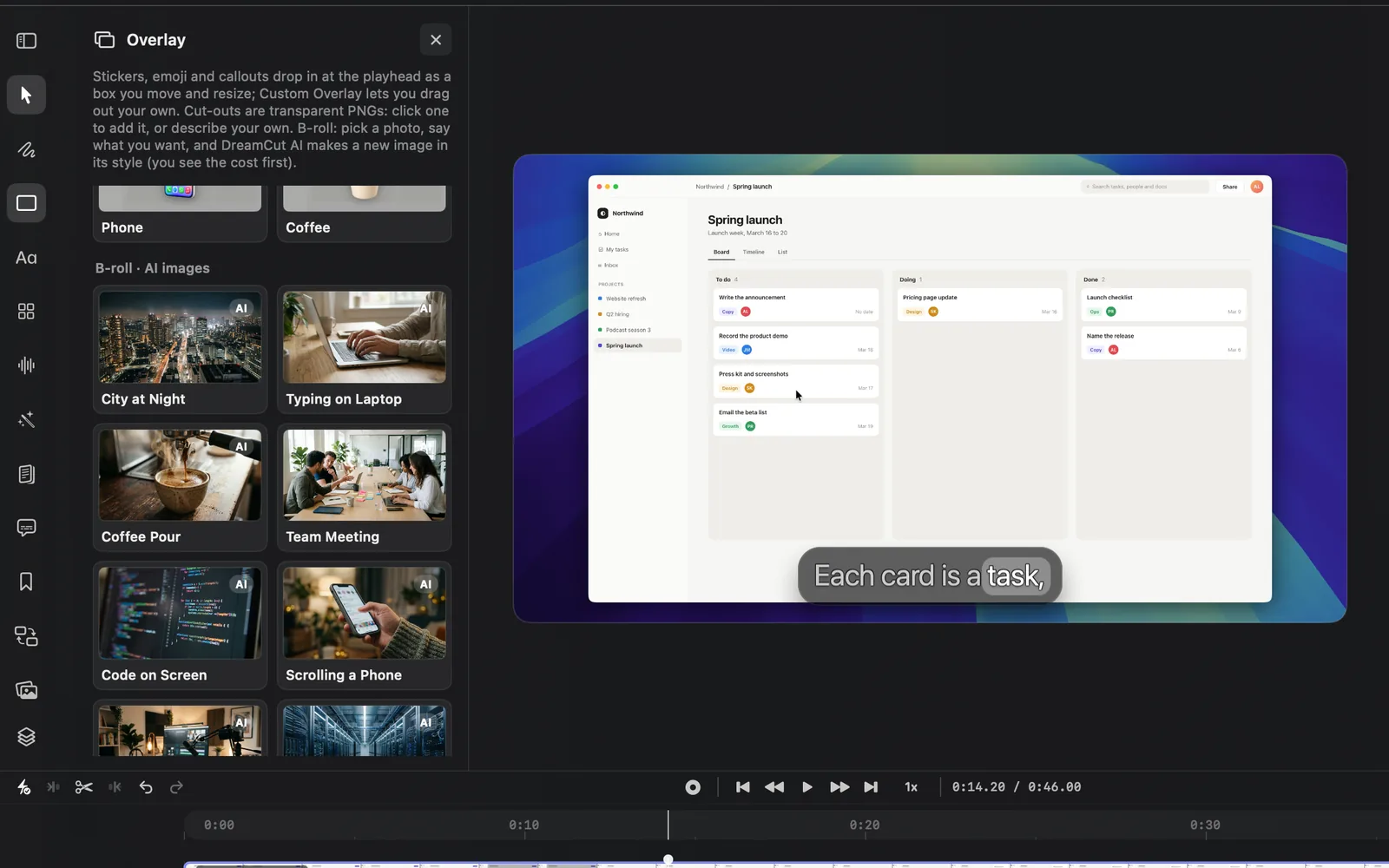
Task: Click the timeline playhead handle
Action: click(x=668, y=859)
